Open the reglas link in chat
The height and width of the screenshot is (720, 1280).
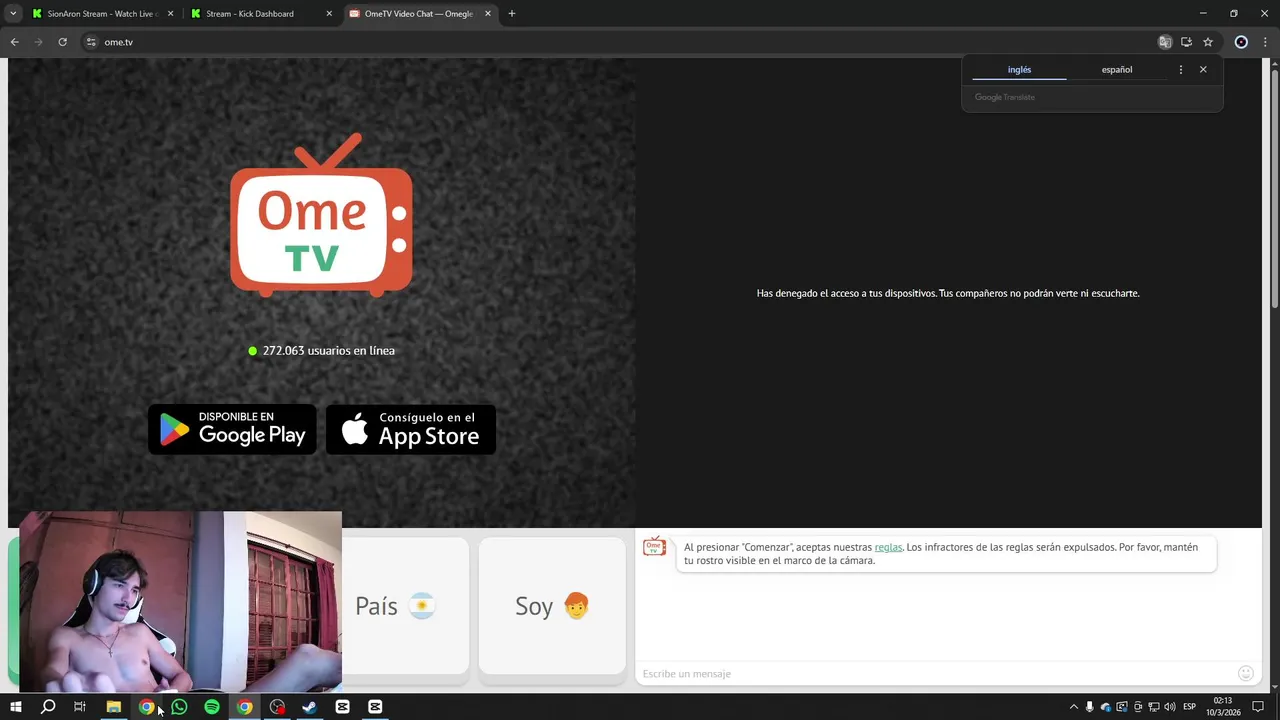[x=888, y=548]
